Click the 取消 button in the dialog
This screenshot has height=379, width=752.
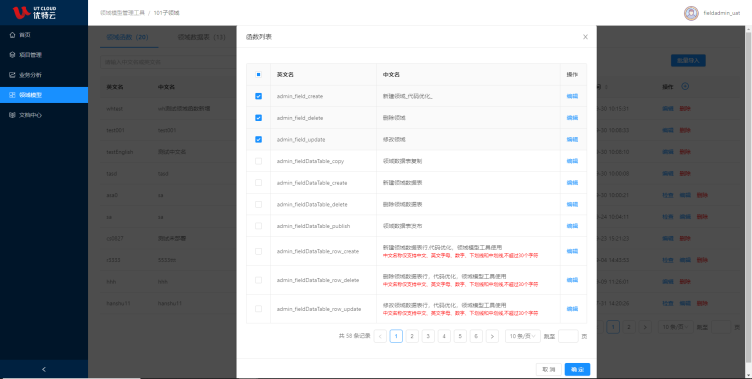pos(549,369)
